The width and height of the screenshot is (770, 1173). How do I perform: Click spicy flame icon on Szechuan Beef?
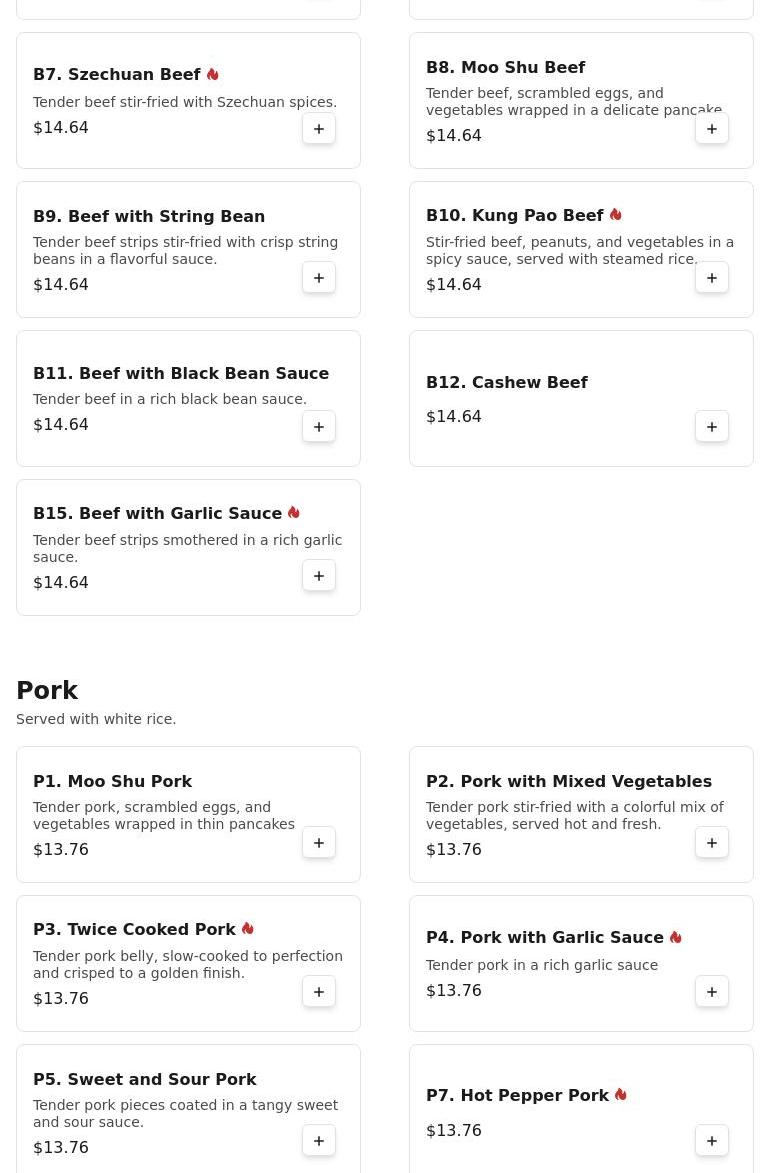212,75
